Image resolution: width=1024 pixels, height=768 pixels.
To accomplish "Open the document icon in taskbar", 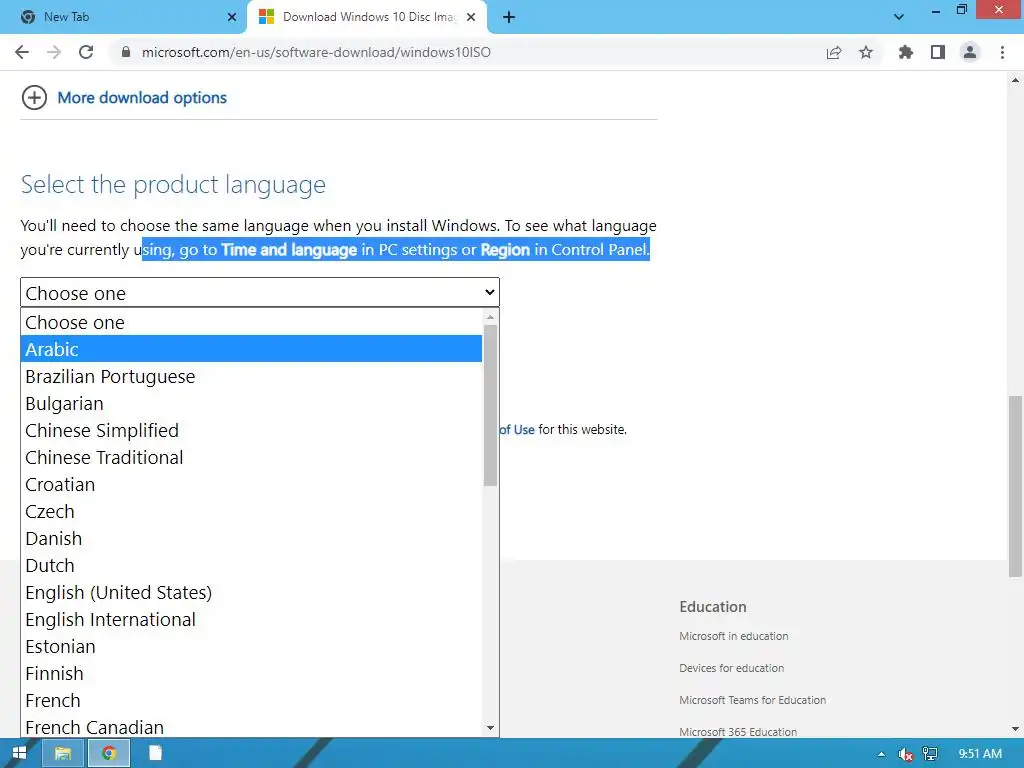I will [155, 753].
